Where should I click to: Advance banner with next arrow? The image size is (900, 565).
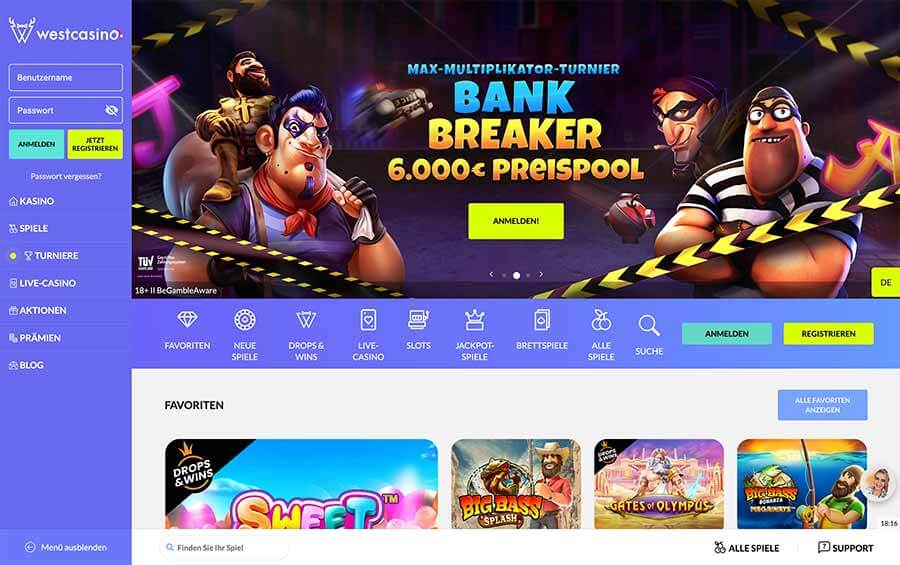tap(541, 274)
